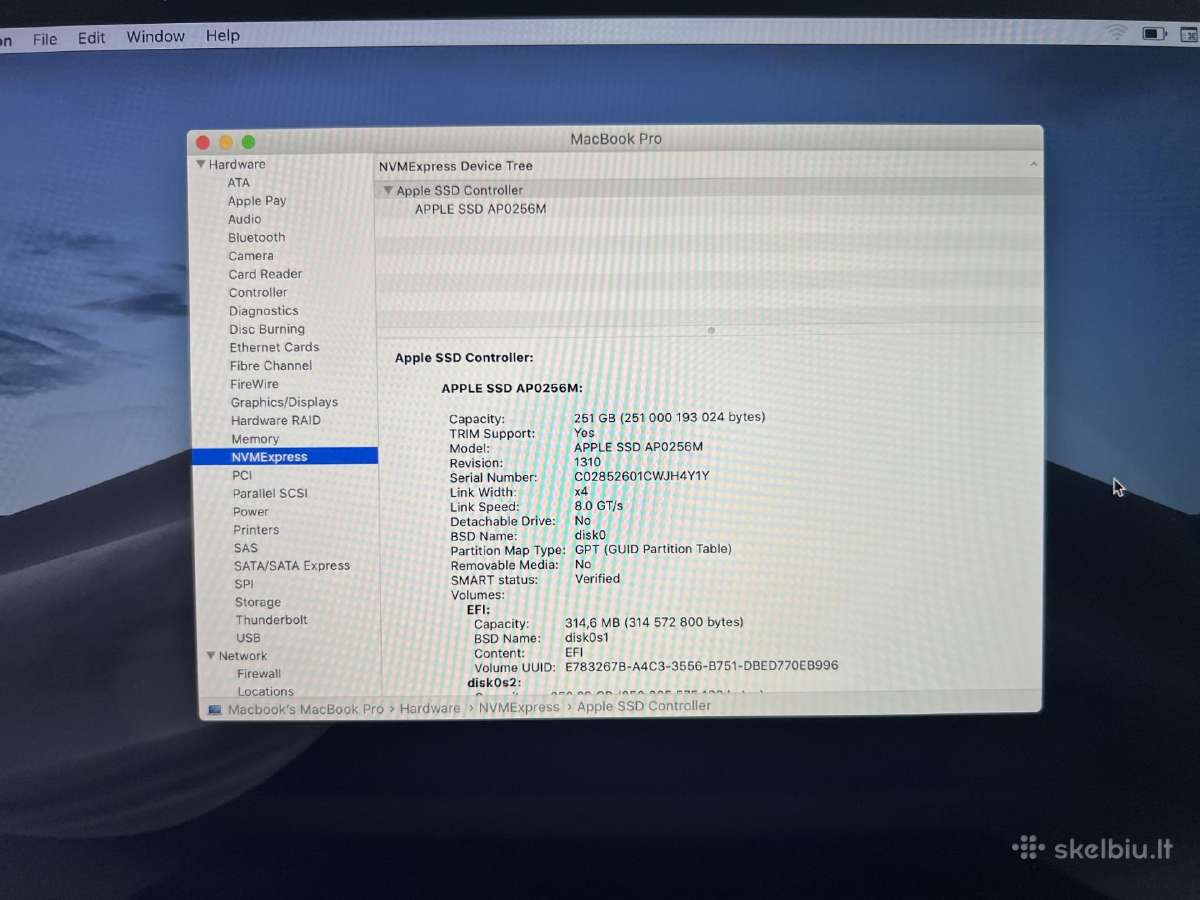1200x900 pixels.
Task: Select Fibre Channel in the sidebar
Action: [271, 366]
